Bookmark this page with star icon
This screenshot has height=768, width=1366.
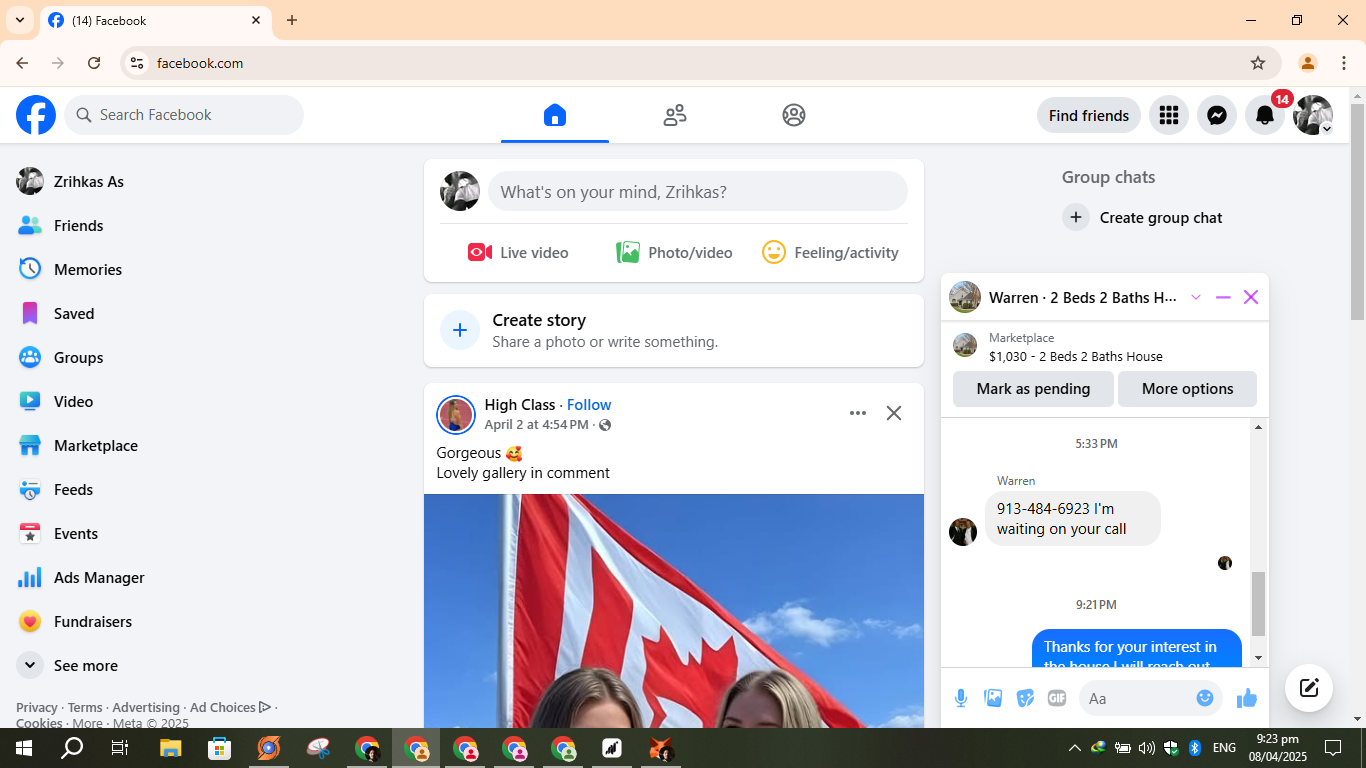pyautogui.click(x=1258, y=63)
